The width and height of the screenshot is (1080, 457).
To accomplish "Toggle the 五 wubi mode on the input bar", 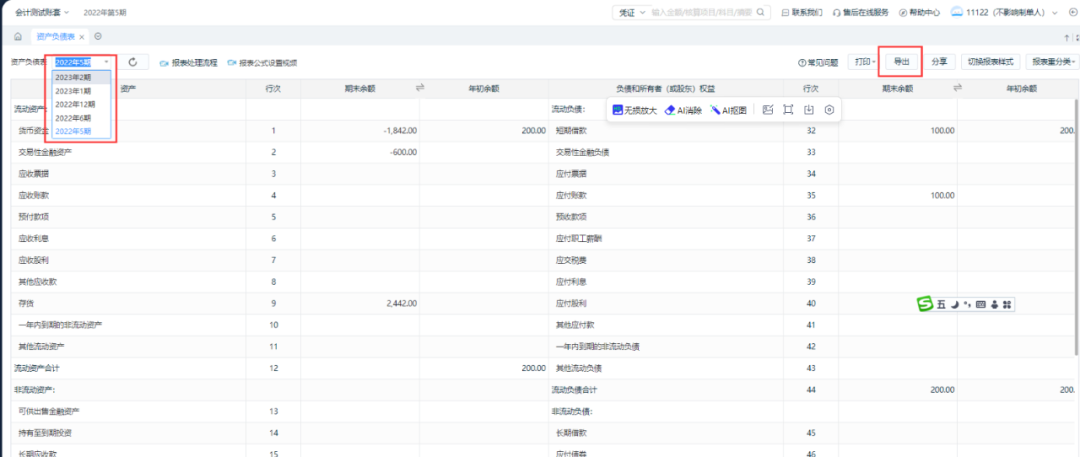I will (x=941, y=305).
